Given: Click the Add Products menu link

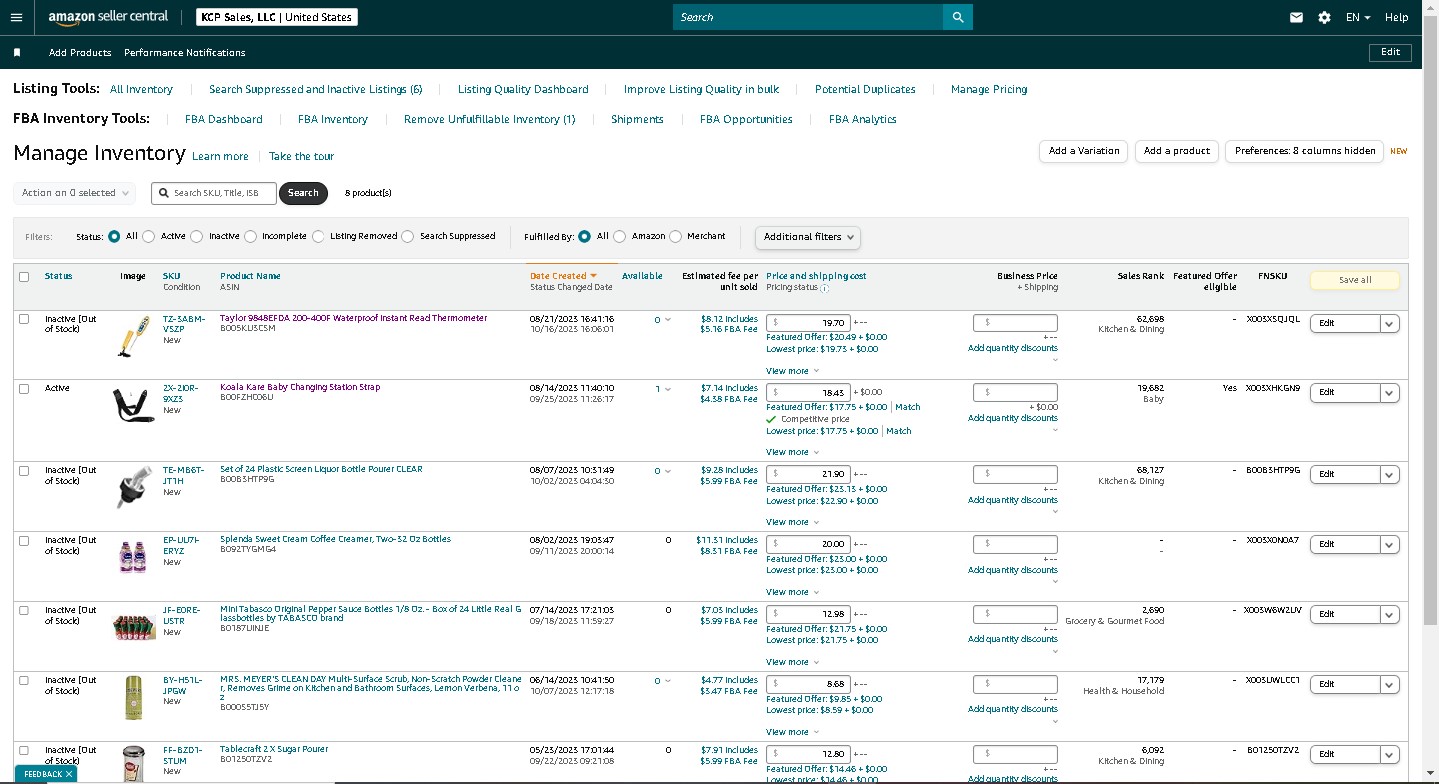Looking at the screenshot, I should (x=78, y=52).
